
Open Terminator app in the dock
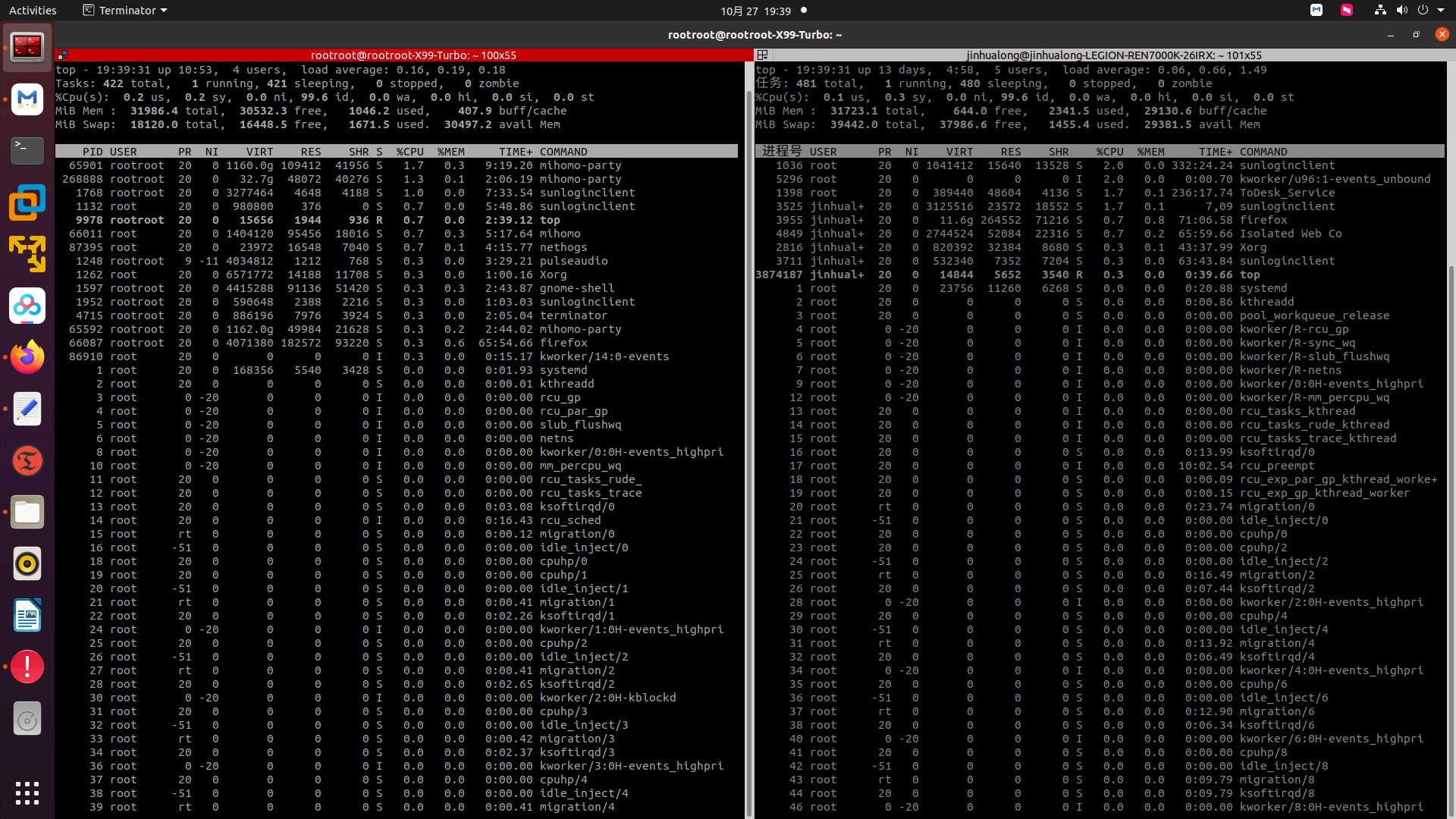(27, 48)
